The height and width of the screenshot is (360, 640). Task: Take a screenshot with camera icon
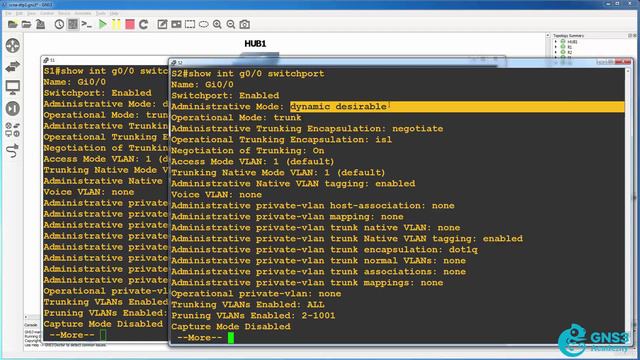tap(244, 24)
